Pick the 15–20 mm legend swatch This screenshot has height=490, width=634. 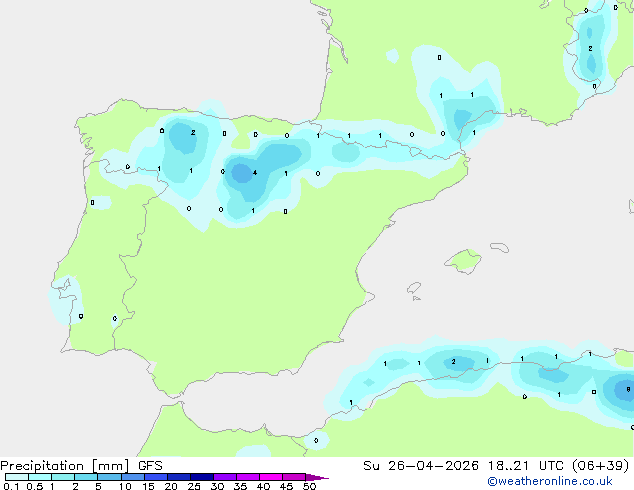pyautogui.click(x=156, y=477)
